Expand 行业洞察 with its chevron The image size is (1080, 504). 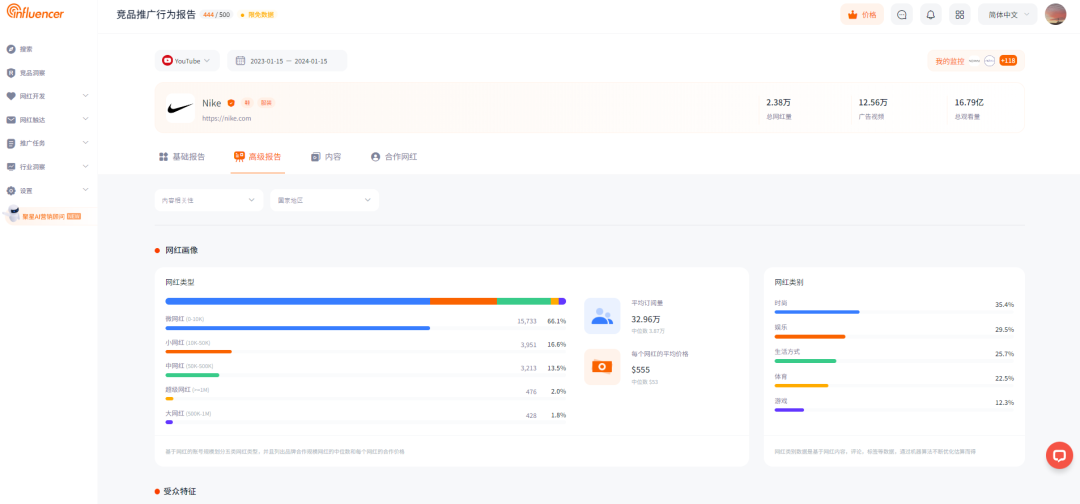85,166
